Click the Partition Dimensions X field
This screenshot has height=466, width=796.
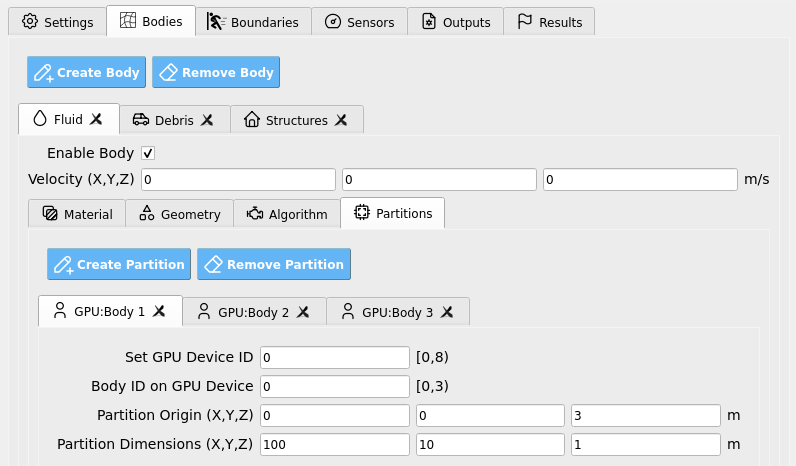pos(335,445)
